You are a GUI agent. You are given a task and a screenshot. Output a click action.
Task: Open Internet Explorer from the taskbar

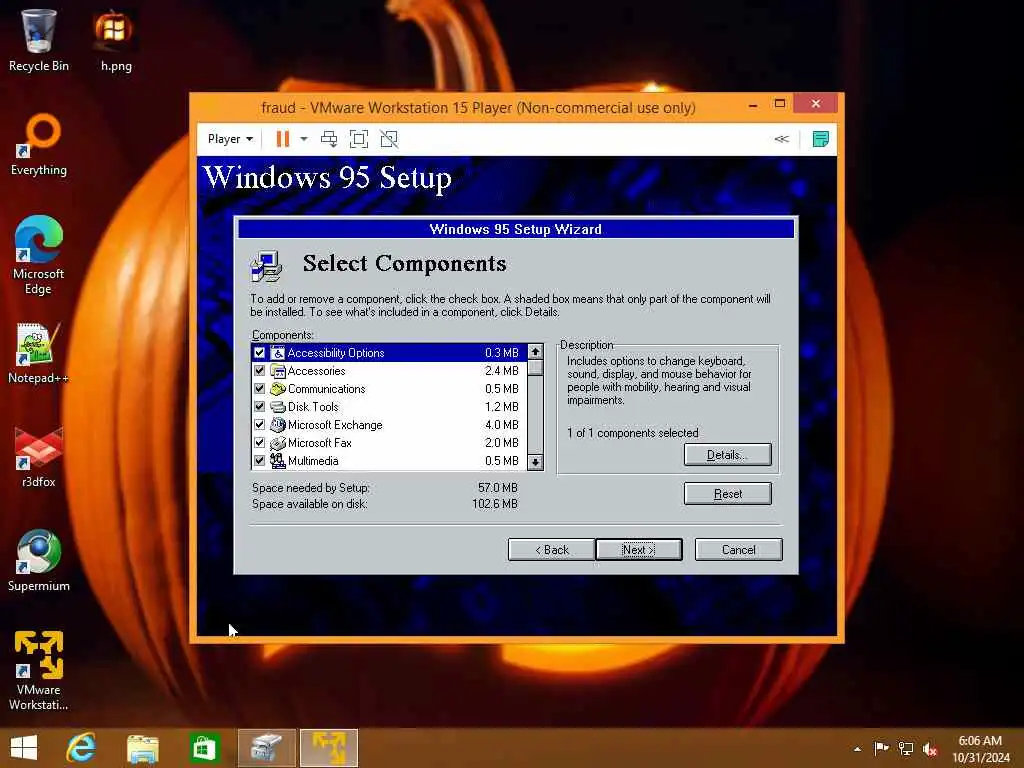tap(81, 748)
